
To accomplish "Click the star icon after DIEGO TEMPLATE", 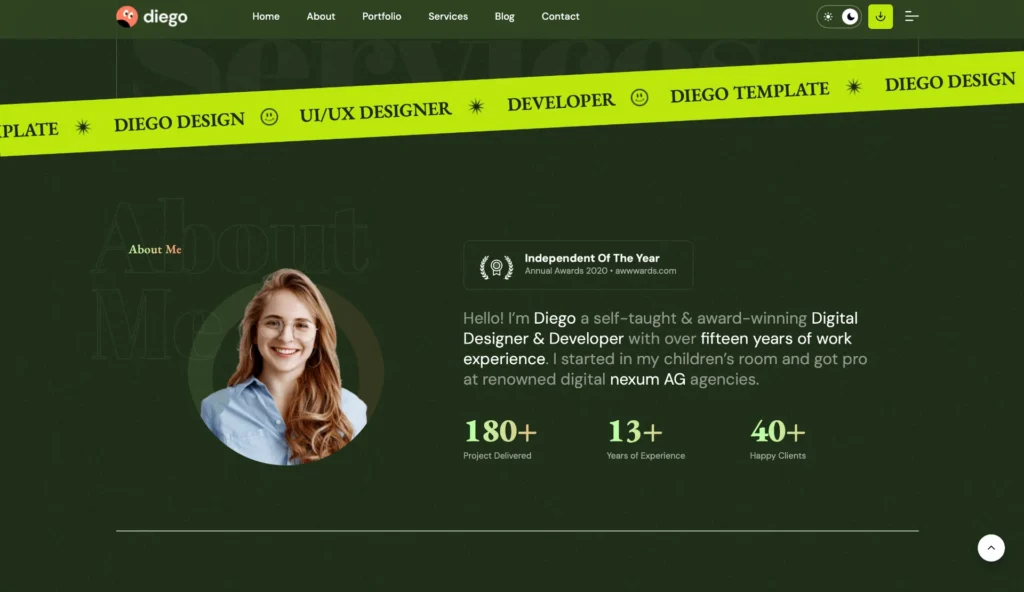I will pyautogui.click(x=854, y=87).
